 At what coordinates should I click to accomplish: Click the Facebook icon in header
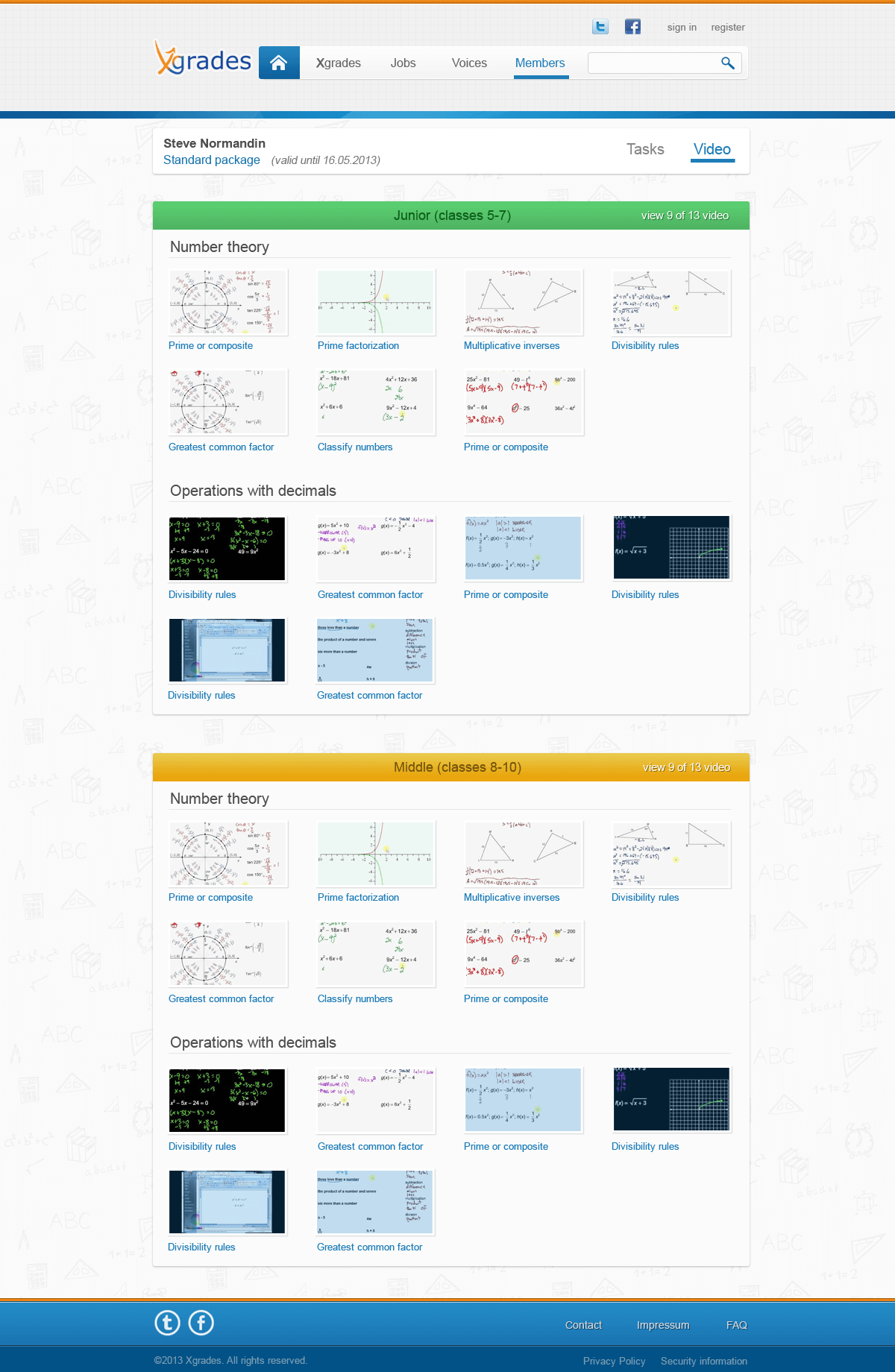(632, 27)
